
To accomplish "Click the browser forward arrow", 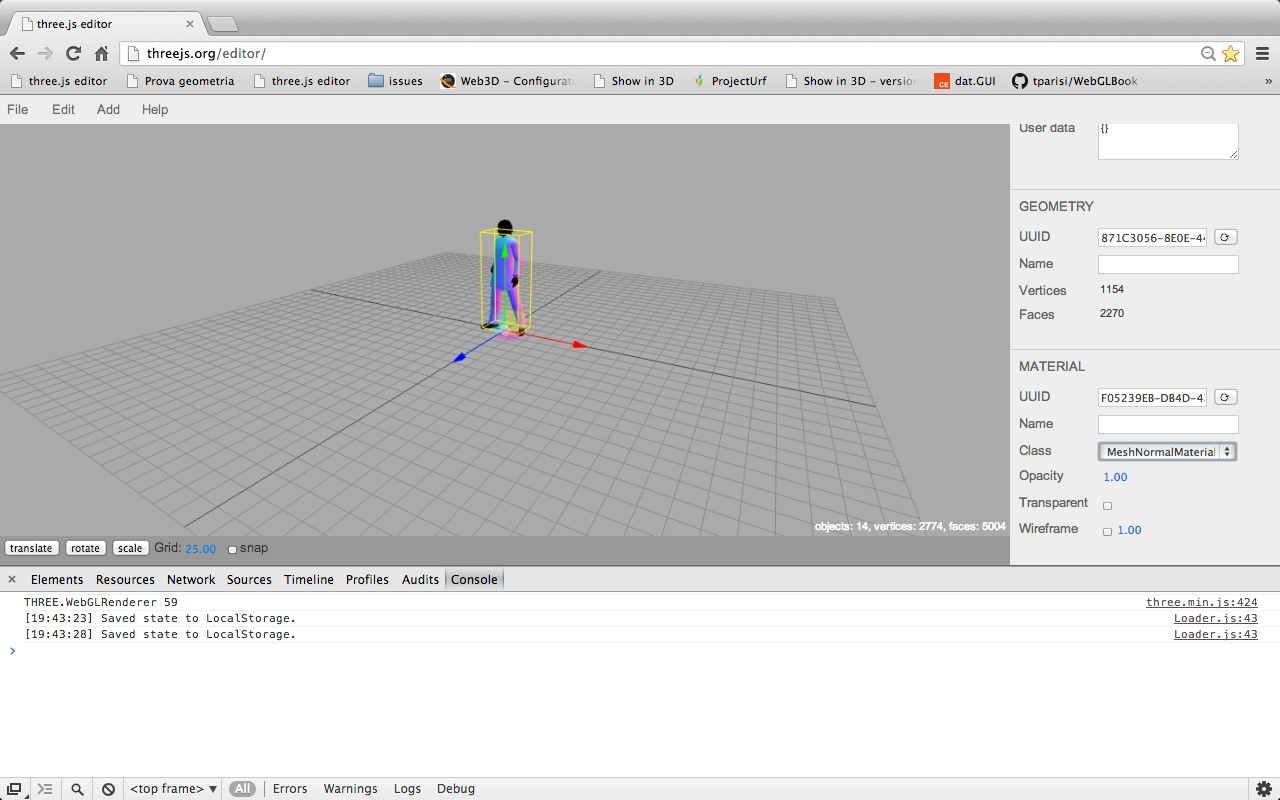I will tap(45, 53).
